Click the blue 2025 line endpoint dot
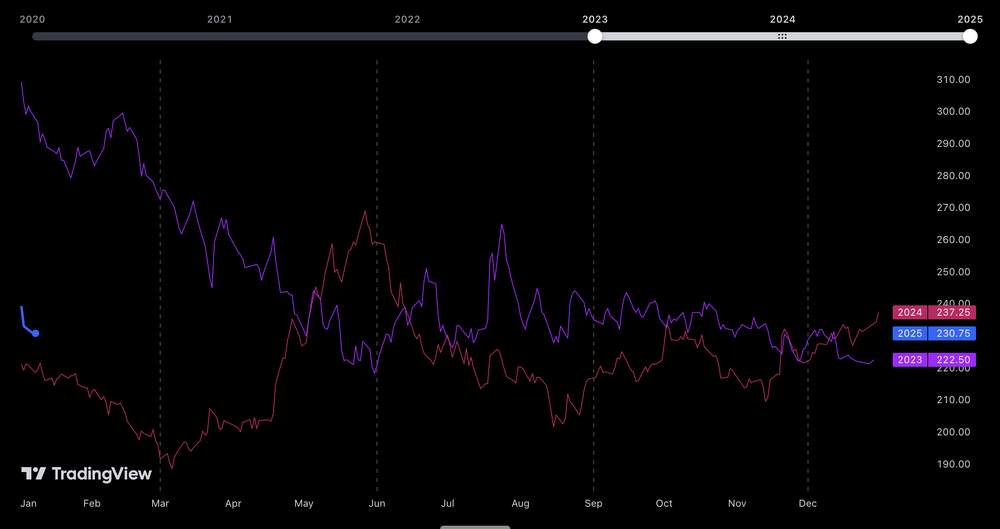 point(36,333)
